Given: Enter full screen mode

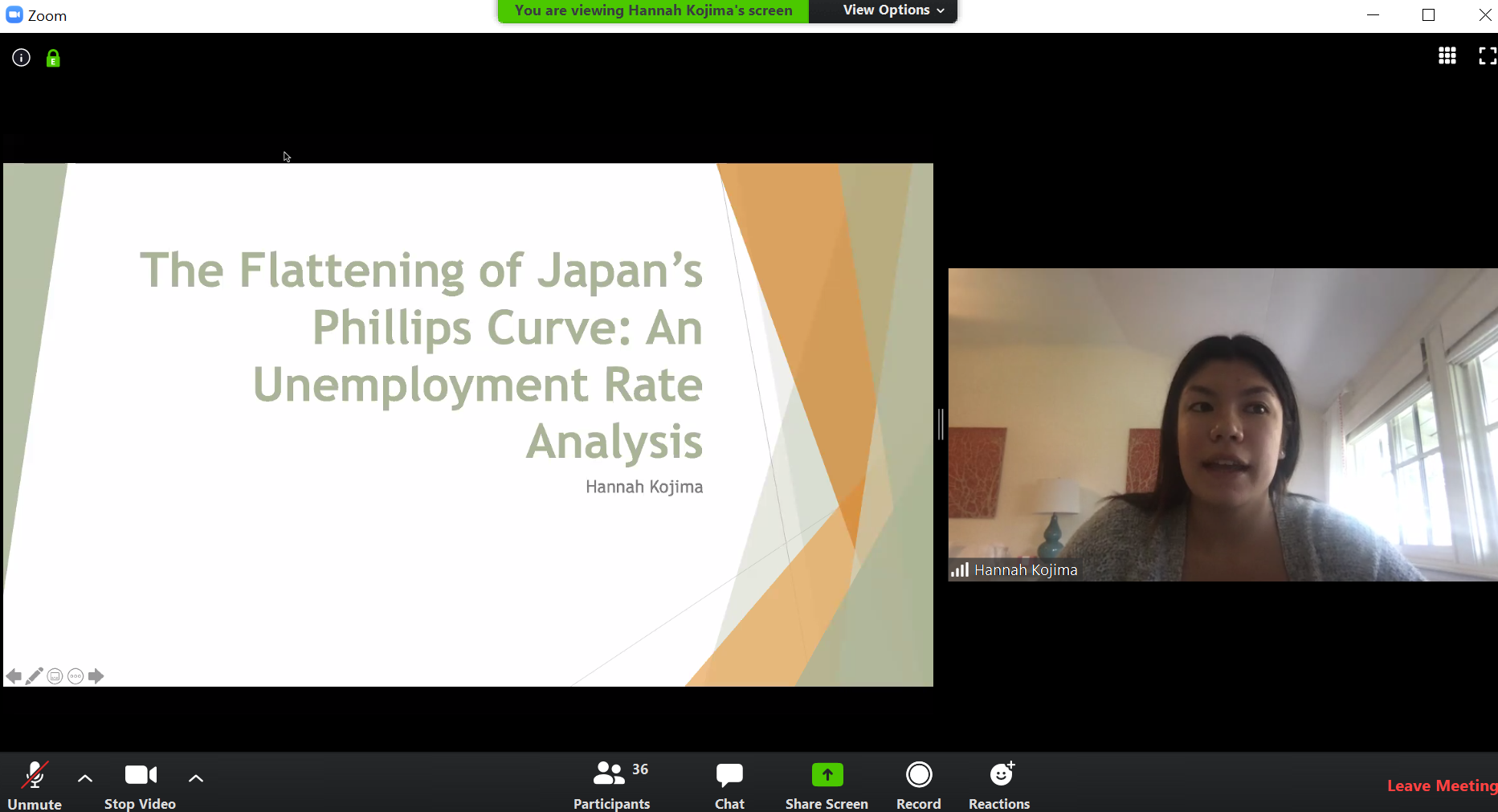Looking at the screenshot, I should click(1488, 55).
